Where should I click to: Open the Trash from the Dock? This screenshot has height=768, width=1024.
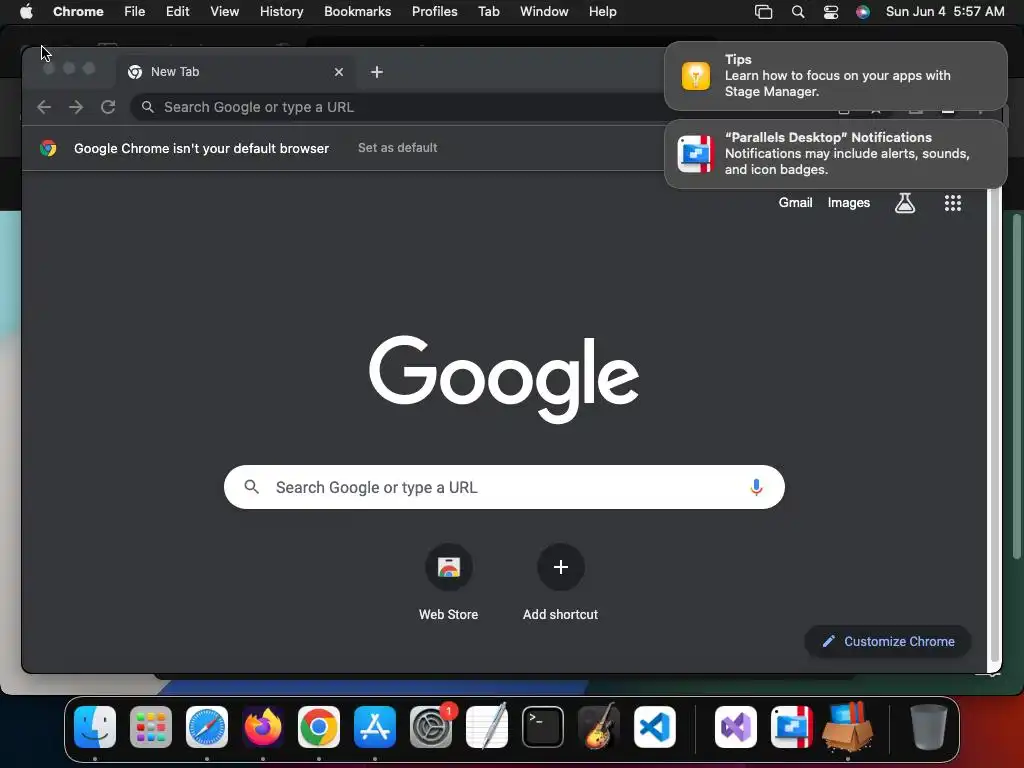click(x=929, y=727)
